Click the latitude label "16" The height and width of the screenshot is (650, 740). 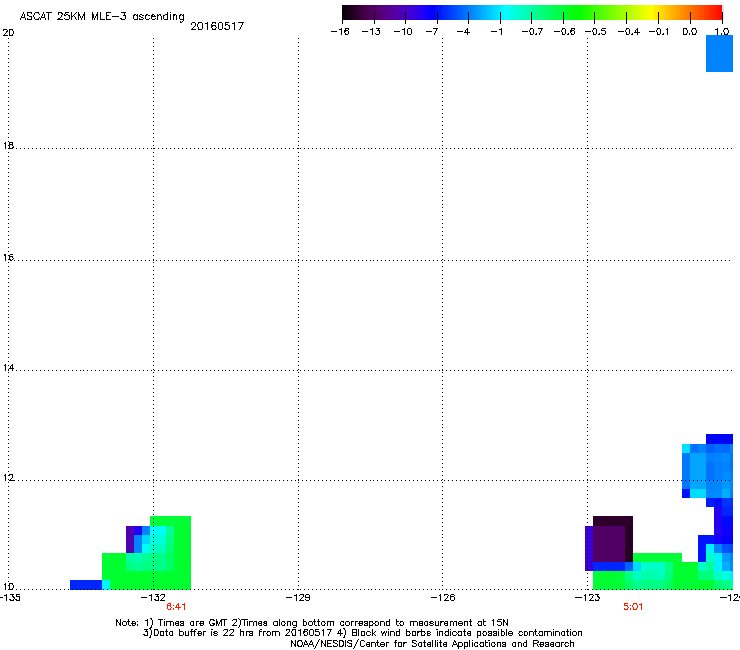(8, 258)
